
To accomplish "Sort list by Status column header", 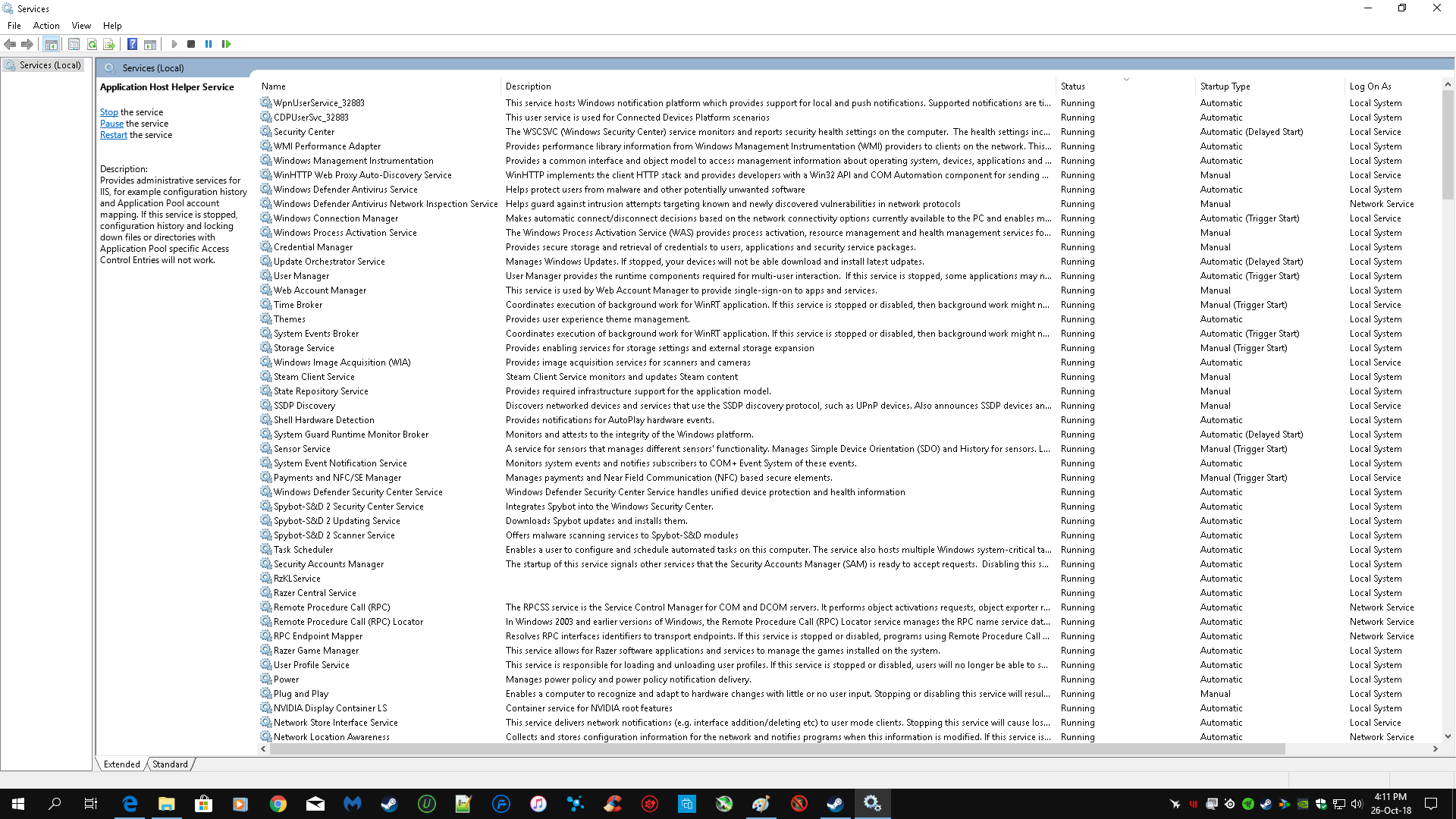I will (x=1072, y=86).
